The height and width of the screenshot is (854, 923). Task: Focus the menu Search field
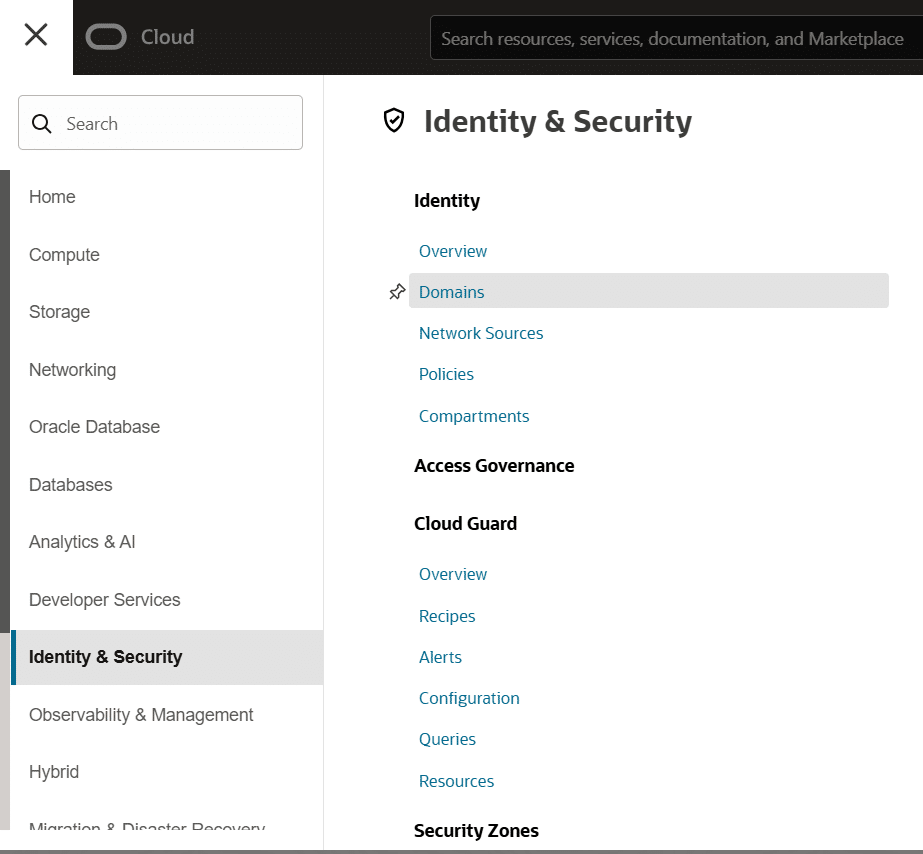coord(160,122)
